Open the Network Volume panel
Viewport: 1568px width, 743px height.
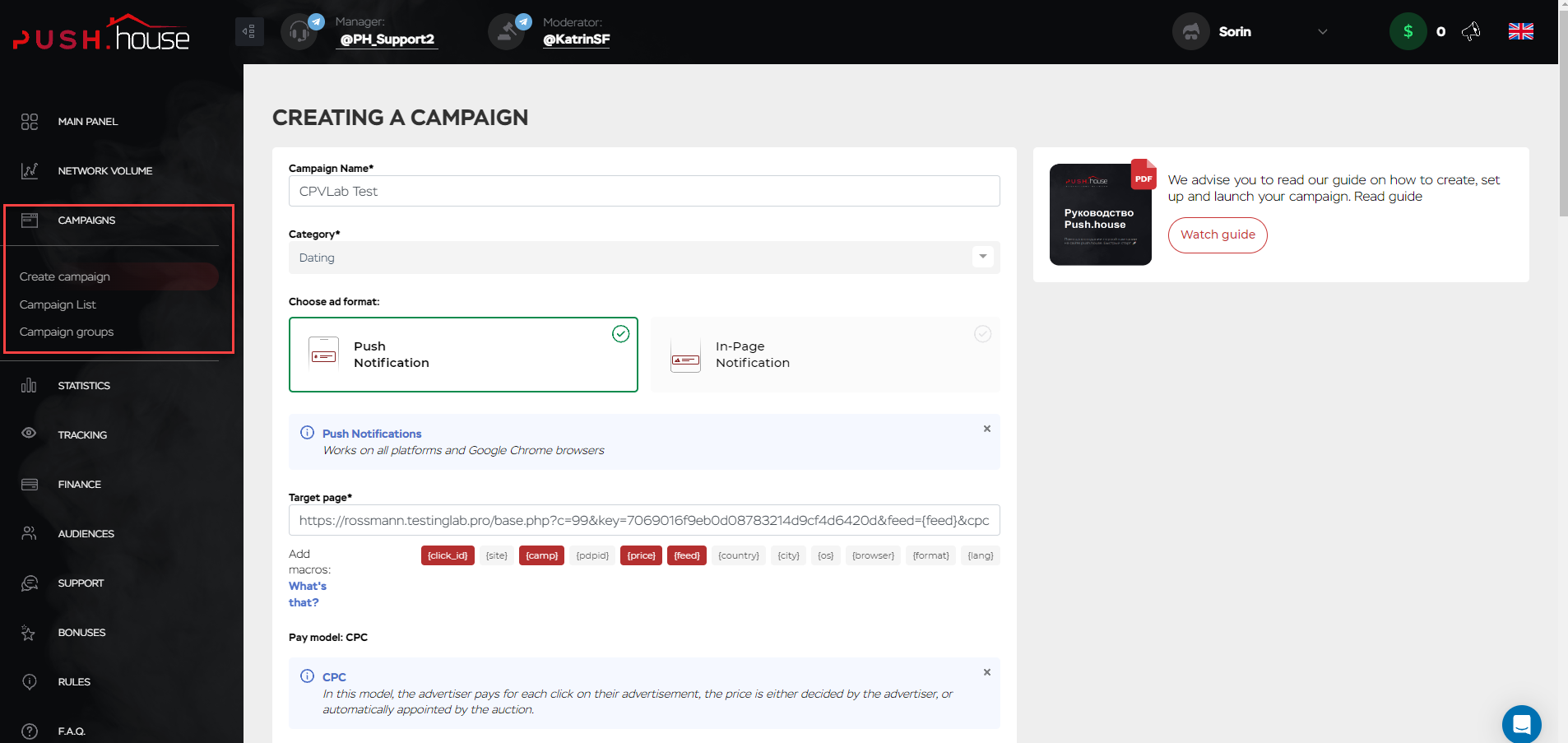pyautogui.click(x=104, y=170)
